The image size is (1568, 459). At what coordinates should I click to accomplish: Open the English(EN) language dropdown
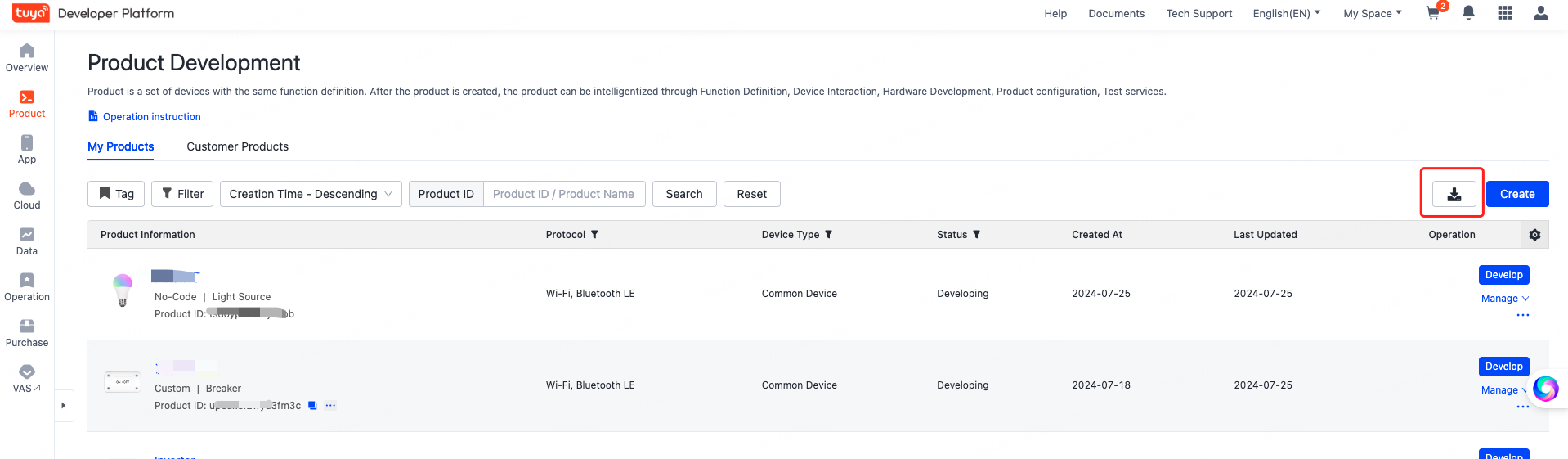click(x=1286, y=14)
